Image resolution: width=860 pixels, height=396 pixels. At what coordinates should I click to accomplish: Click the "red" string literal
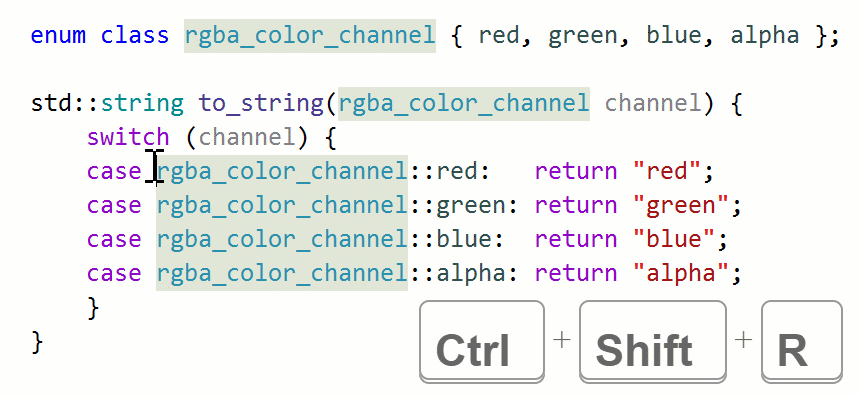(667, 171)
